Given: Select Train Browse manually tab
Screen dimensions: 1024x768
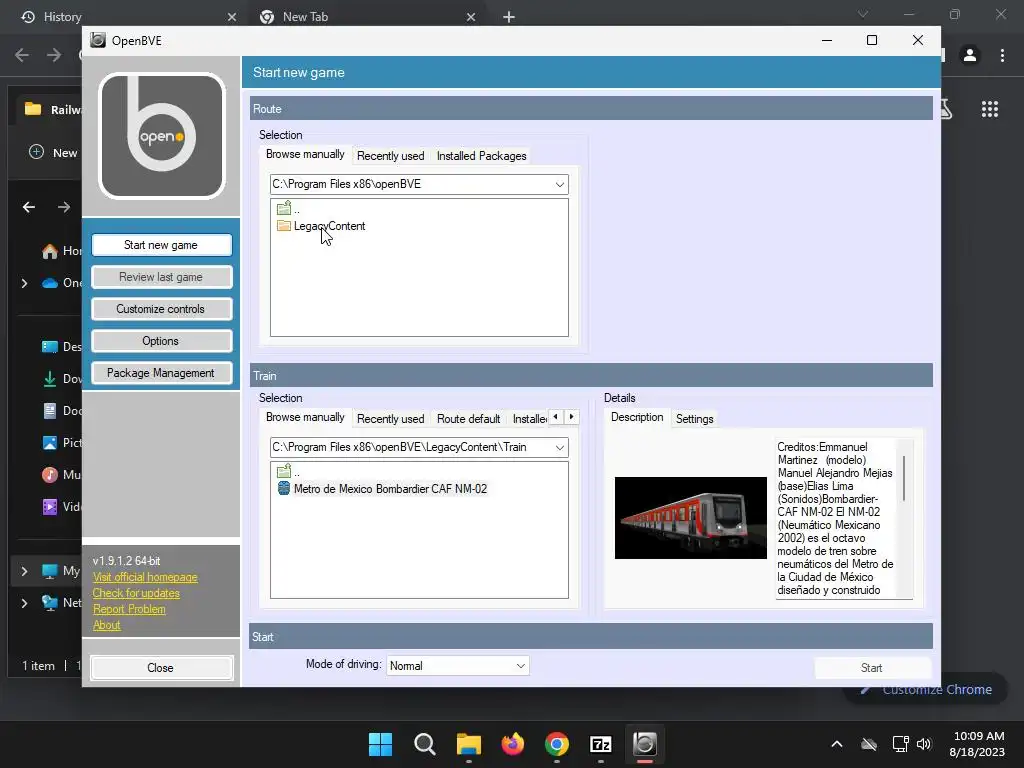Looking at the screenshot, I should click(x=305, y=417).
